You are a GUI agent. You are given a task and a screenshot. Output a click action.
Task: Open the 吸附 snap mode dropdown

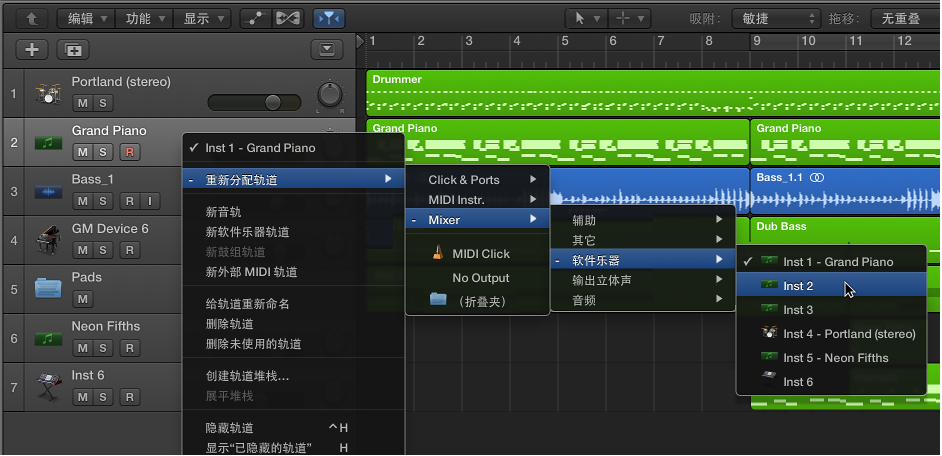pos(775,18)
